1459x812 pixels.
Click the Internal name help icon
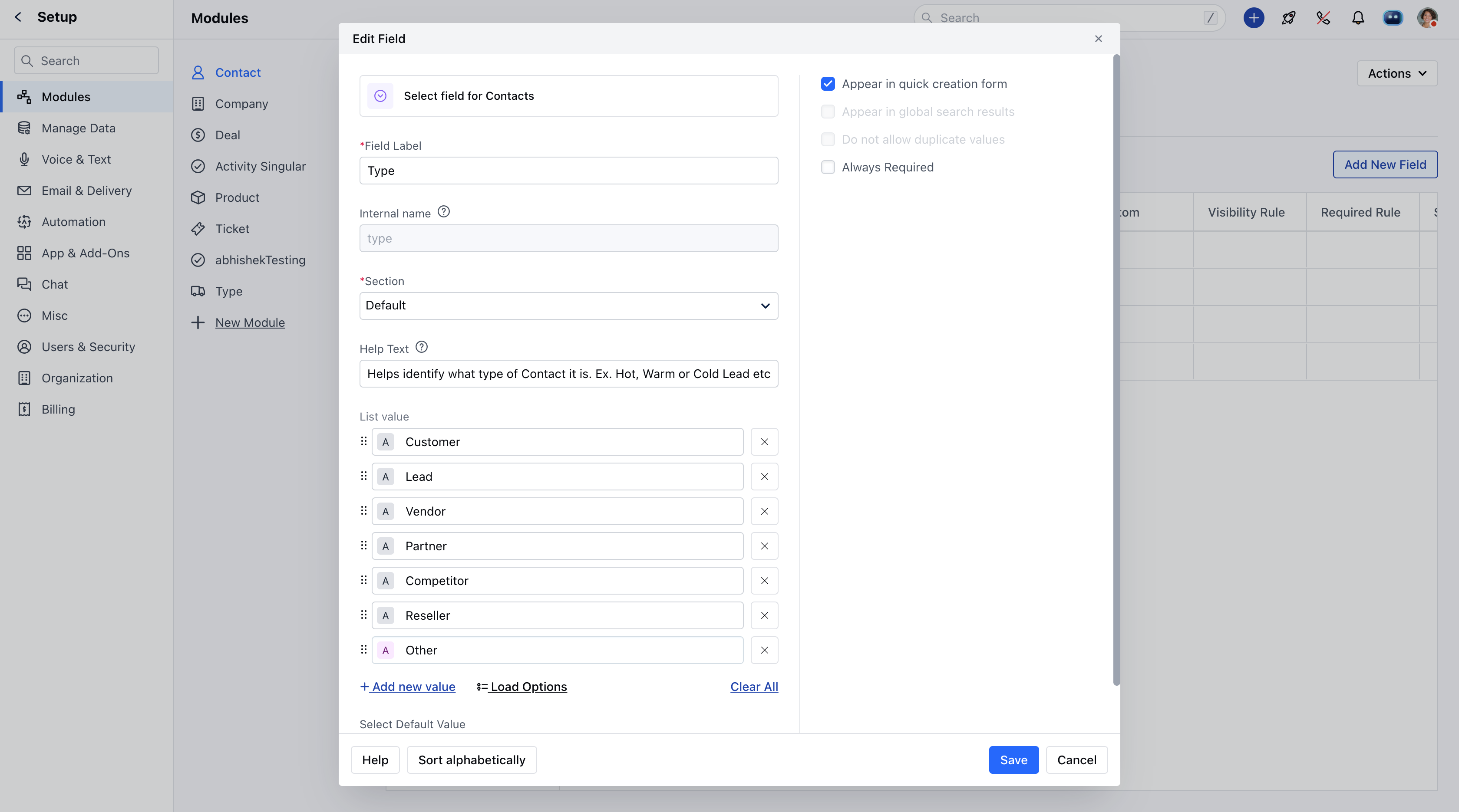pos(444,212)
